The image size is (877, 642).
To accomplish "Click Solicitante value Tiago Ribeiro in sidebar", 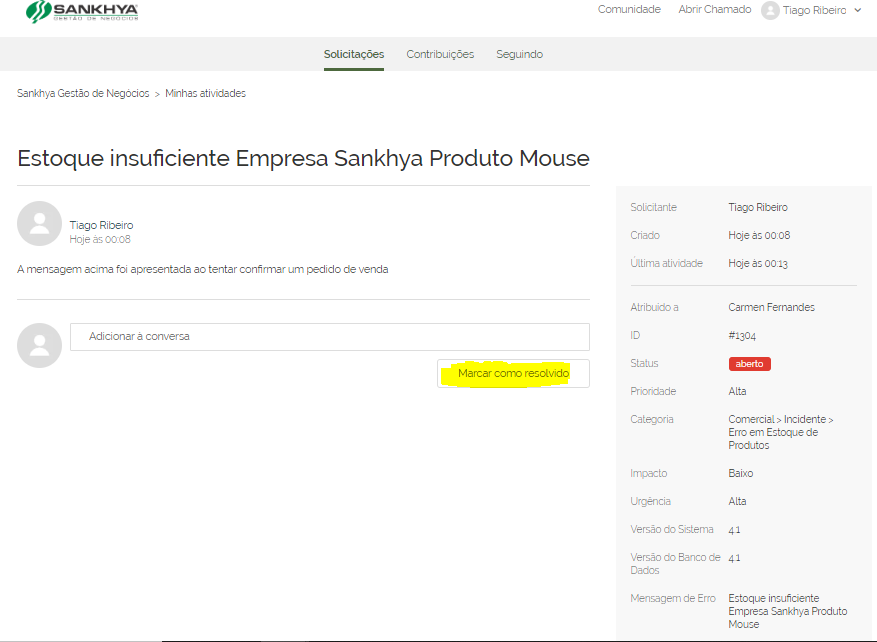I will [758, 207].
